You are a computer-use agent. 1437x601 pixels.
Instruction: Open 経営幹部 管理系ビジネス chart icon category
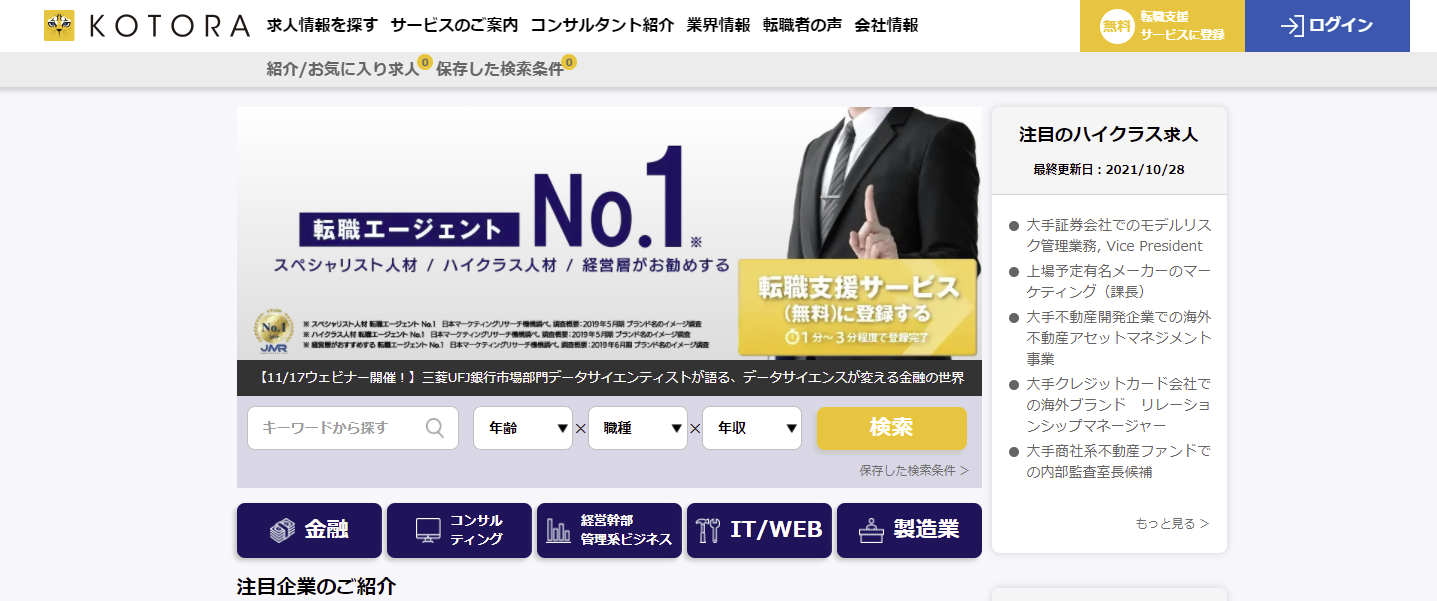[609, 530]
